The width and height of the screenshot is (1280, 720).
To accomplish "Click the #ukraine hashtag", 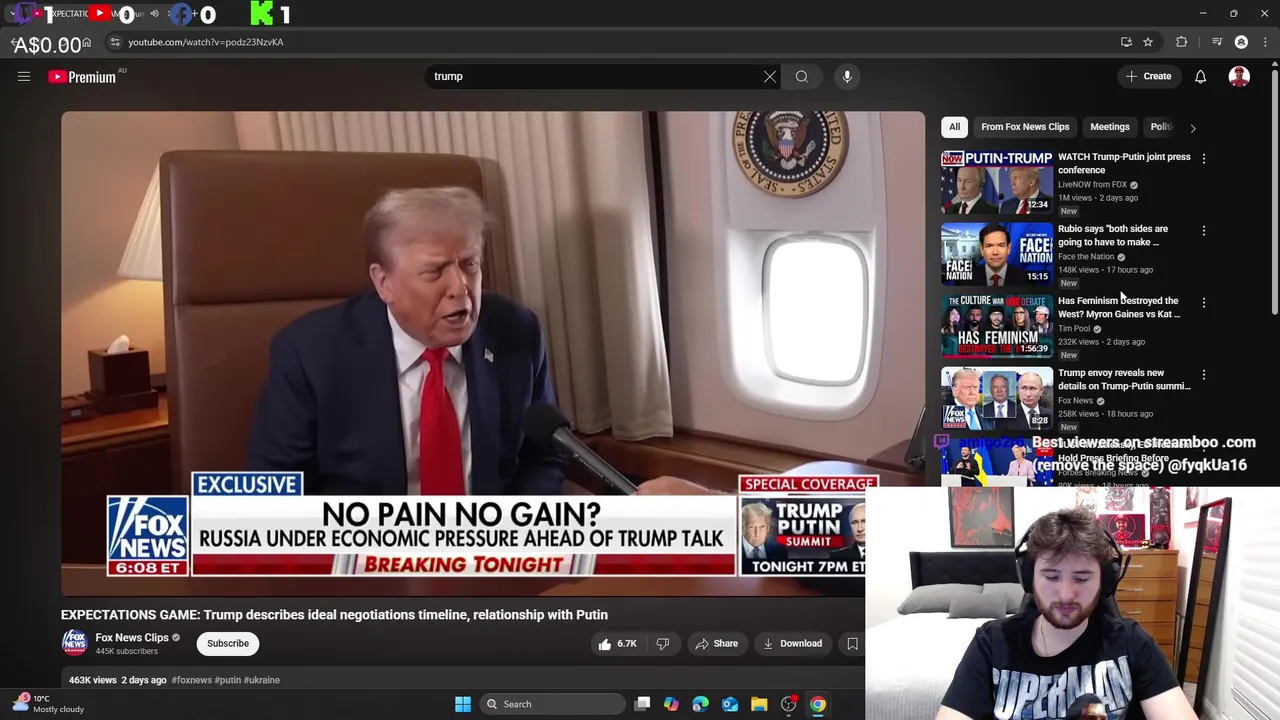I will (262, 680).
